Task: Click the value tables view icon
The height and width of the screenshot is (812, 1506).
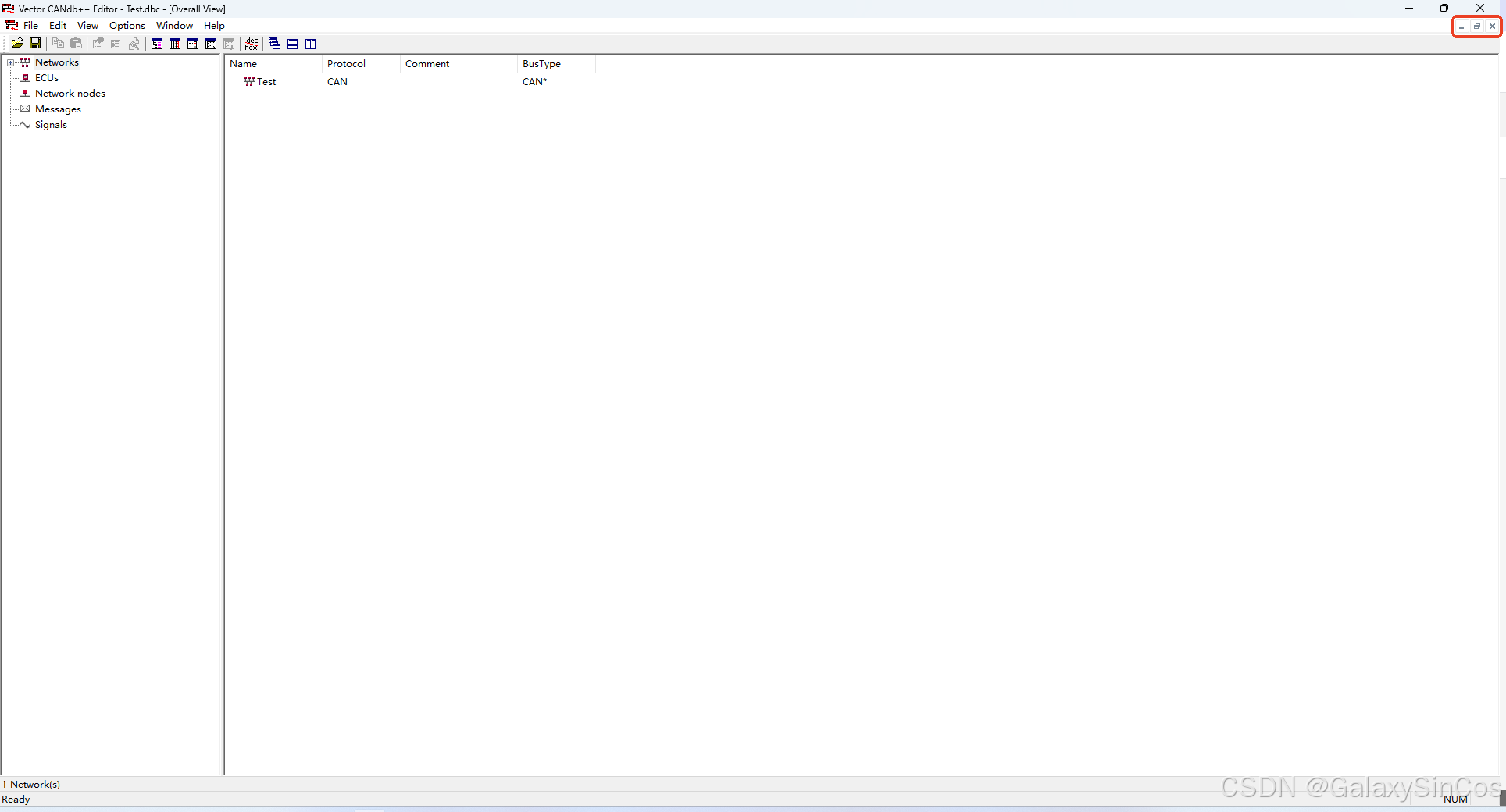Action: (211, 44)
